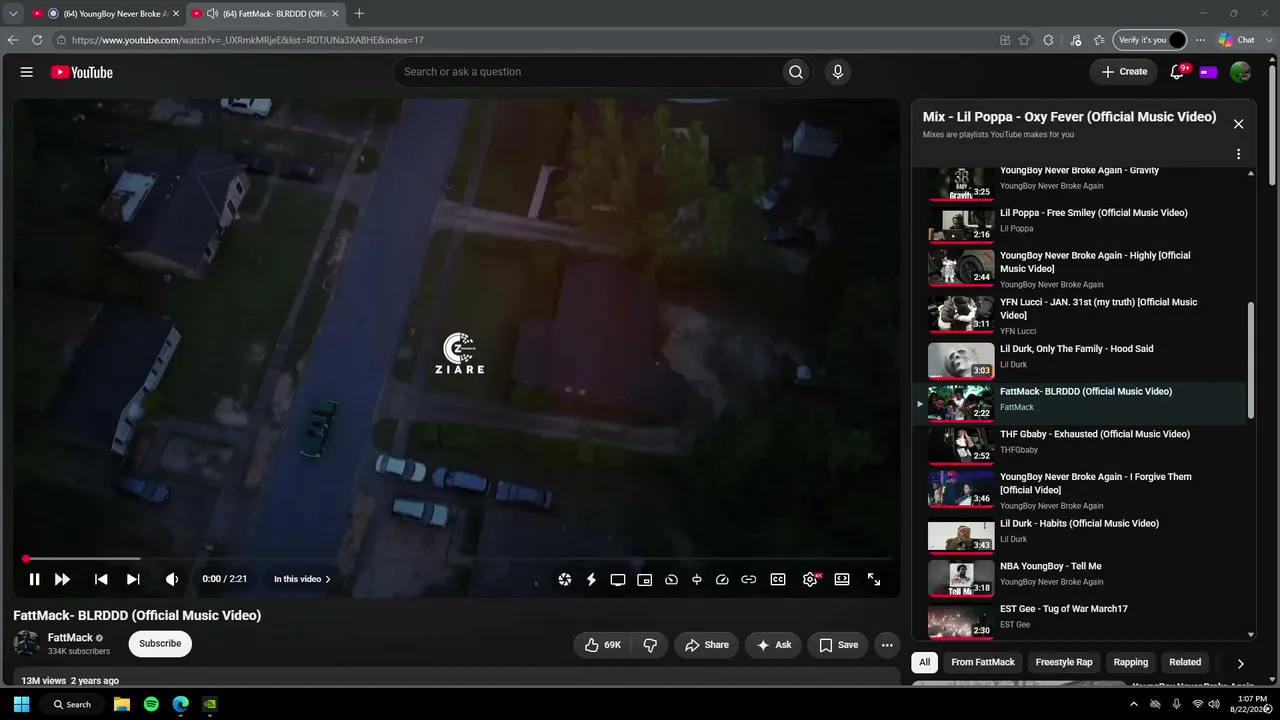Click the chain link icon in player

click(748, 579)
